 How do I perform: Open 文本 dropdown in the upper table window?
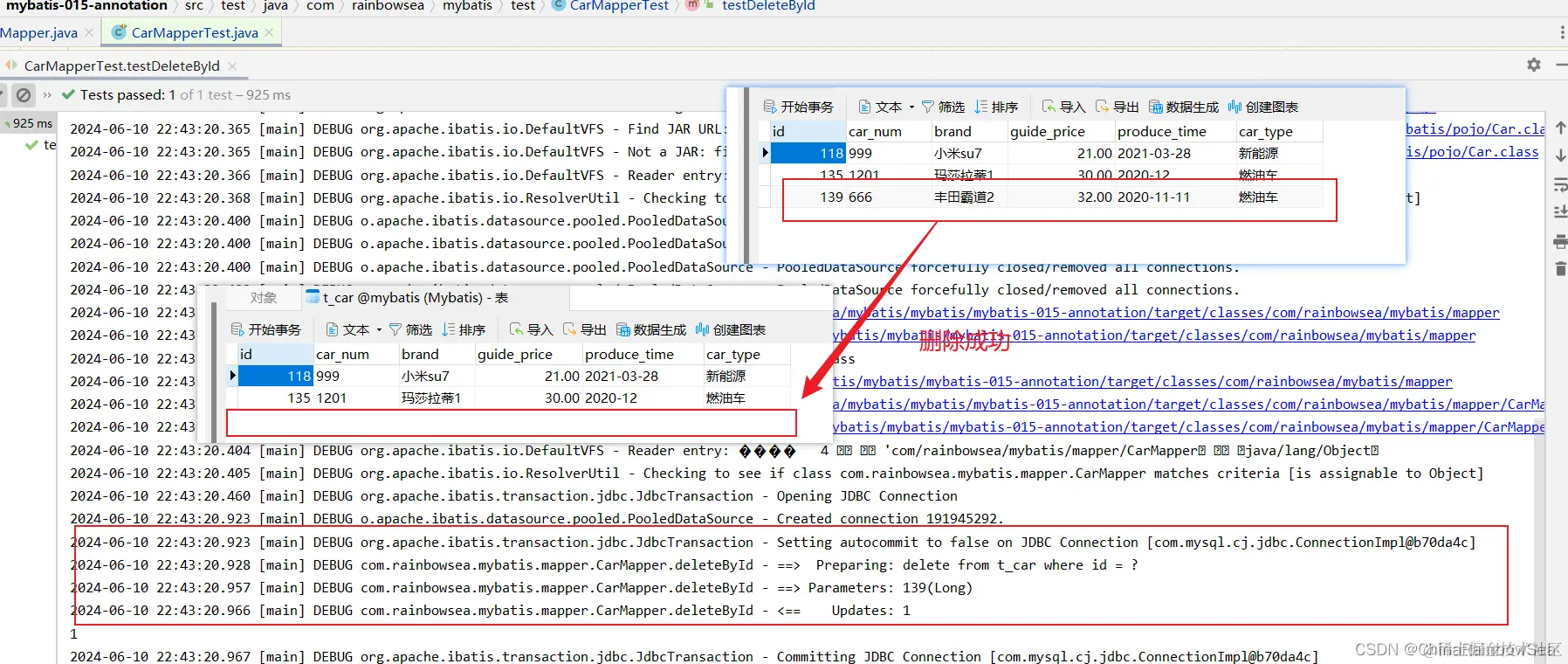pos(886,107)
